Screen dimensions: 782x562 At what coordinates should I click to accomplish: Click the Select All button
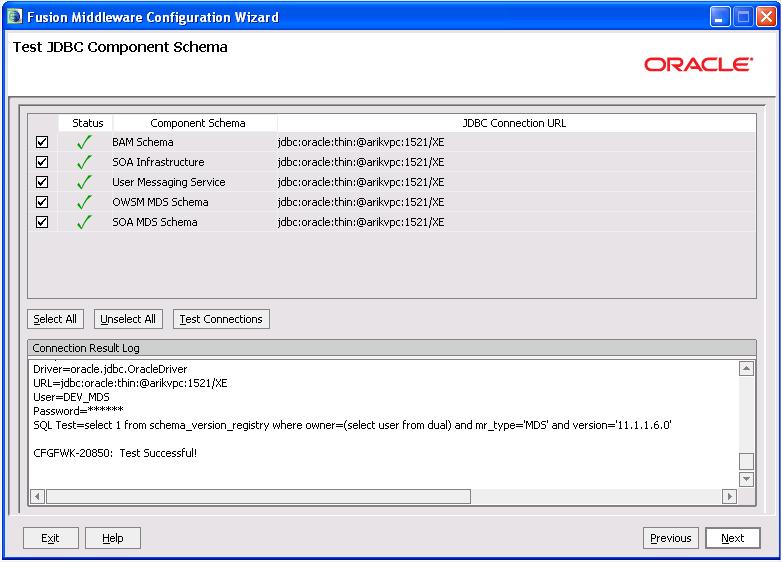pos(55,319)
